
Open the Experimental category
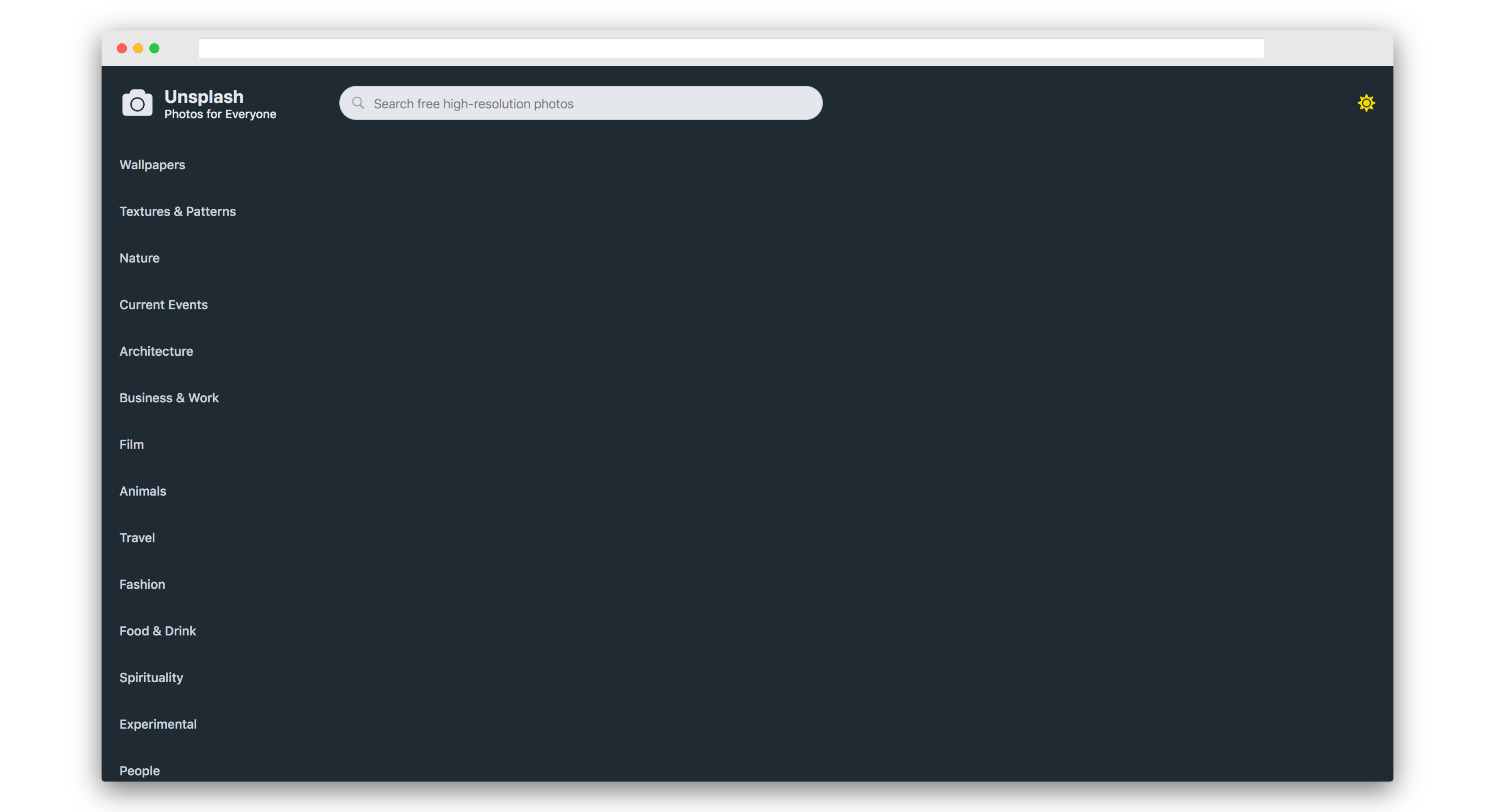click(x=158, y=724)
